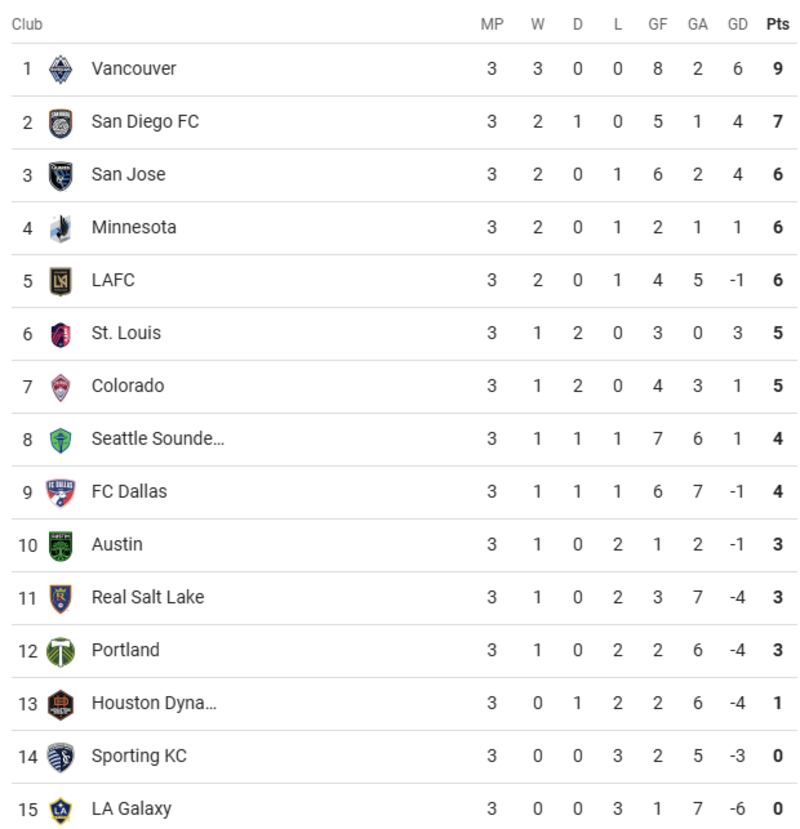Image resolution: width=800 pixels, height=829 pixels.
Task: Click the Club column header
Action: (27, 24)
